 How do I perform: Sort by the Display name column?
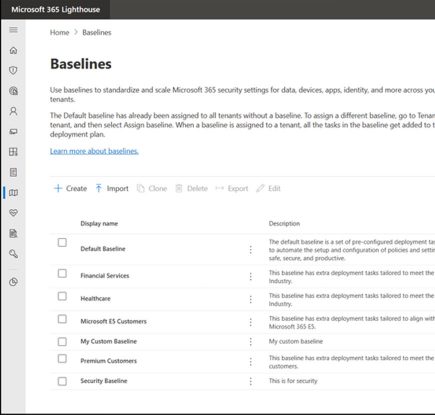click(99, 223)
